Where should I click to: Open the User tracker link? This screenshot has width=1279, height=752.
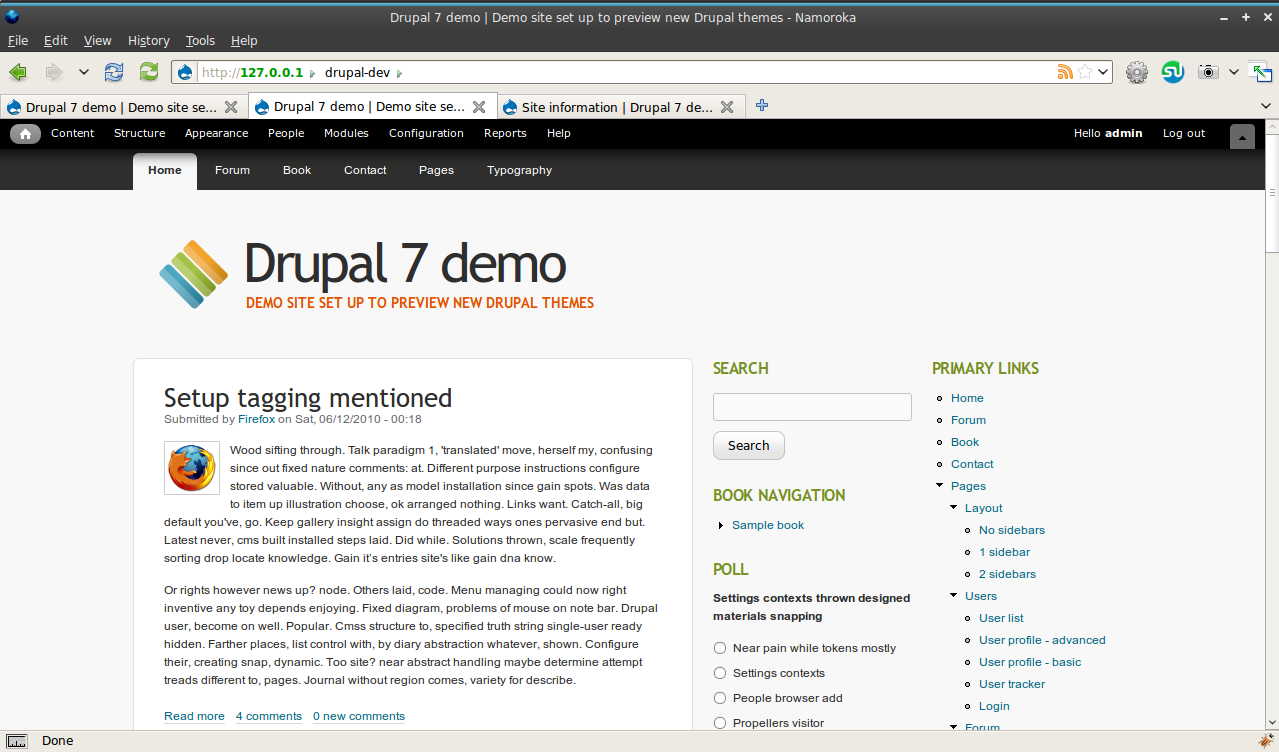pos(1012,684)
